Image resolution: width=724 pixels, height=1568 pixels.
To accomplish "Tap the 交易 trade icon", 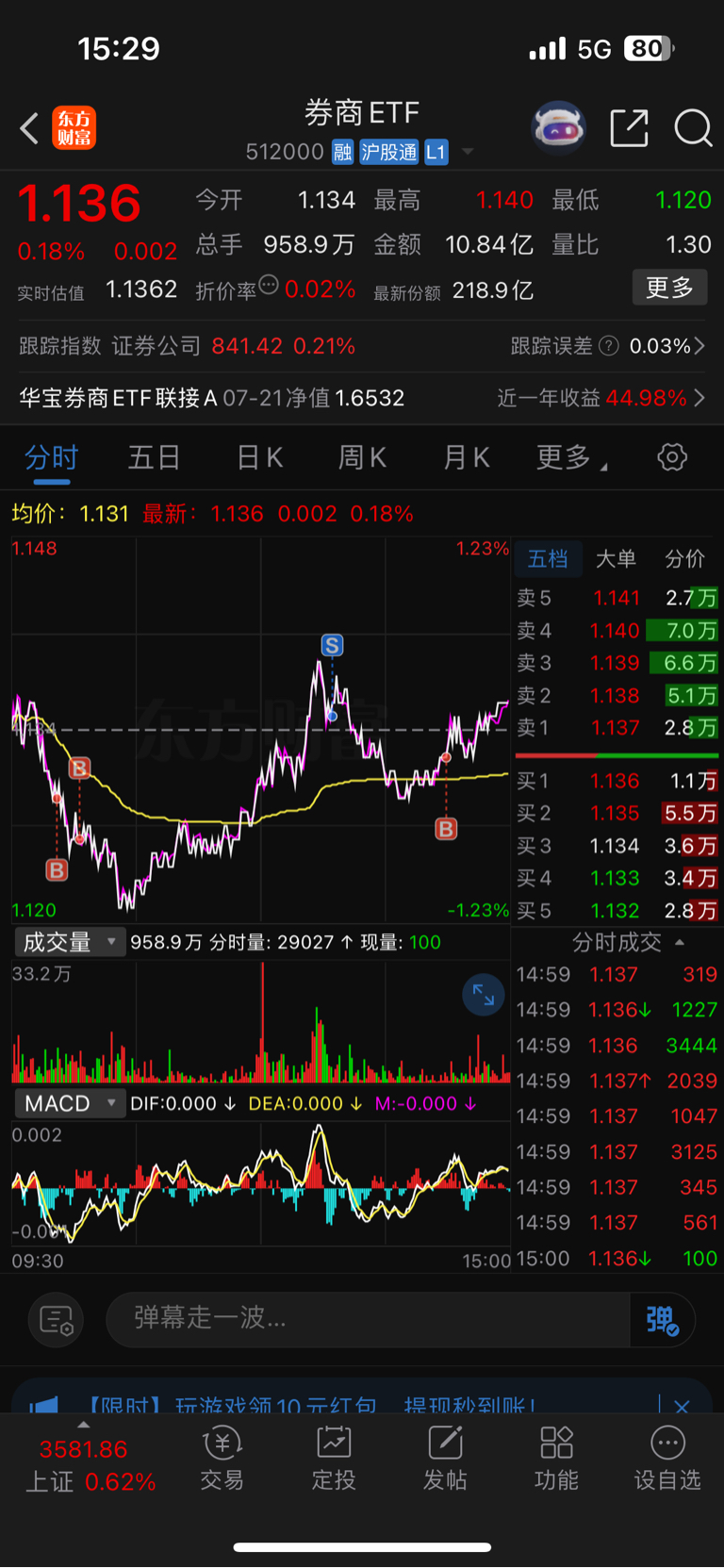I will click(x=222, y=1458).
